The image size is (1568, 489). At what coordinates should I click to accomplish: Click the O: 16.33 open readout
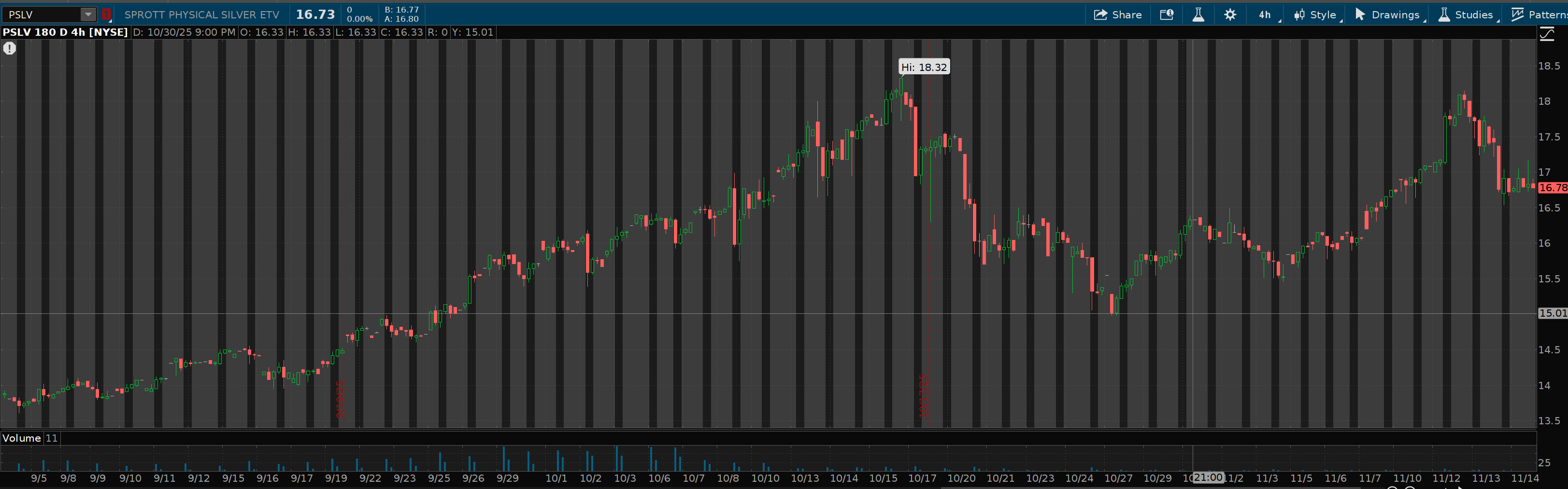point(262,32)
